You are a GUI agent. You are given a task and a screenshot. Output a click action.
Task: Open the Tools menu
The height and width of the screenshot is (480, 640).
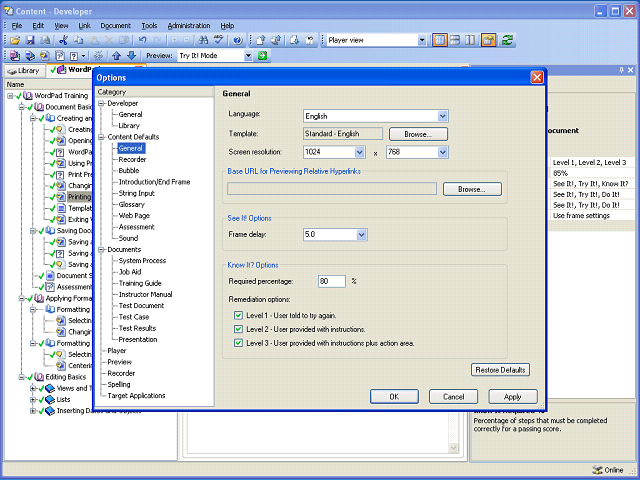[x=149, y=26]
